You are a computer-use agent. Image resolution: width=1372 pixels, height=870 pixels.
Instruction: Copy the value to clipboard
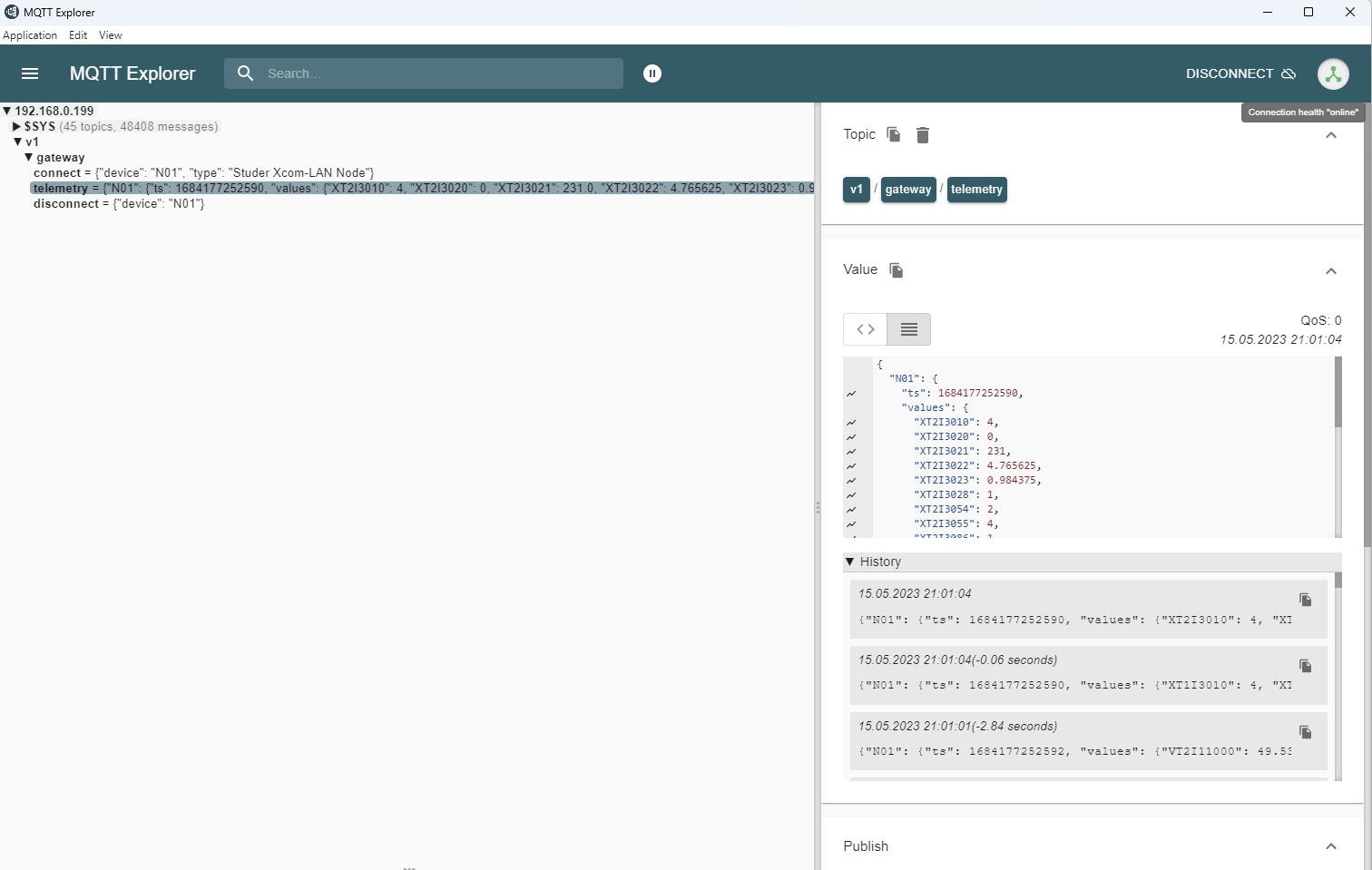(x=897, y=270)
